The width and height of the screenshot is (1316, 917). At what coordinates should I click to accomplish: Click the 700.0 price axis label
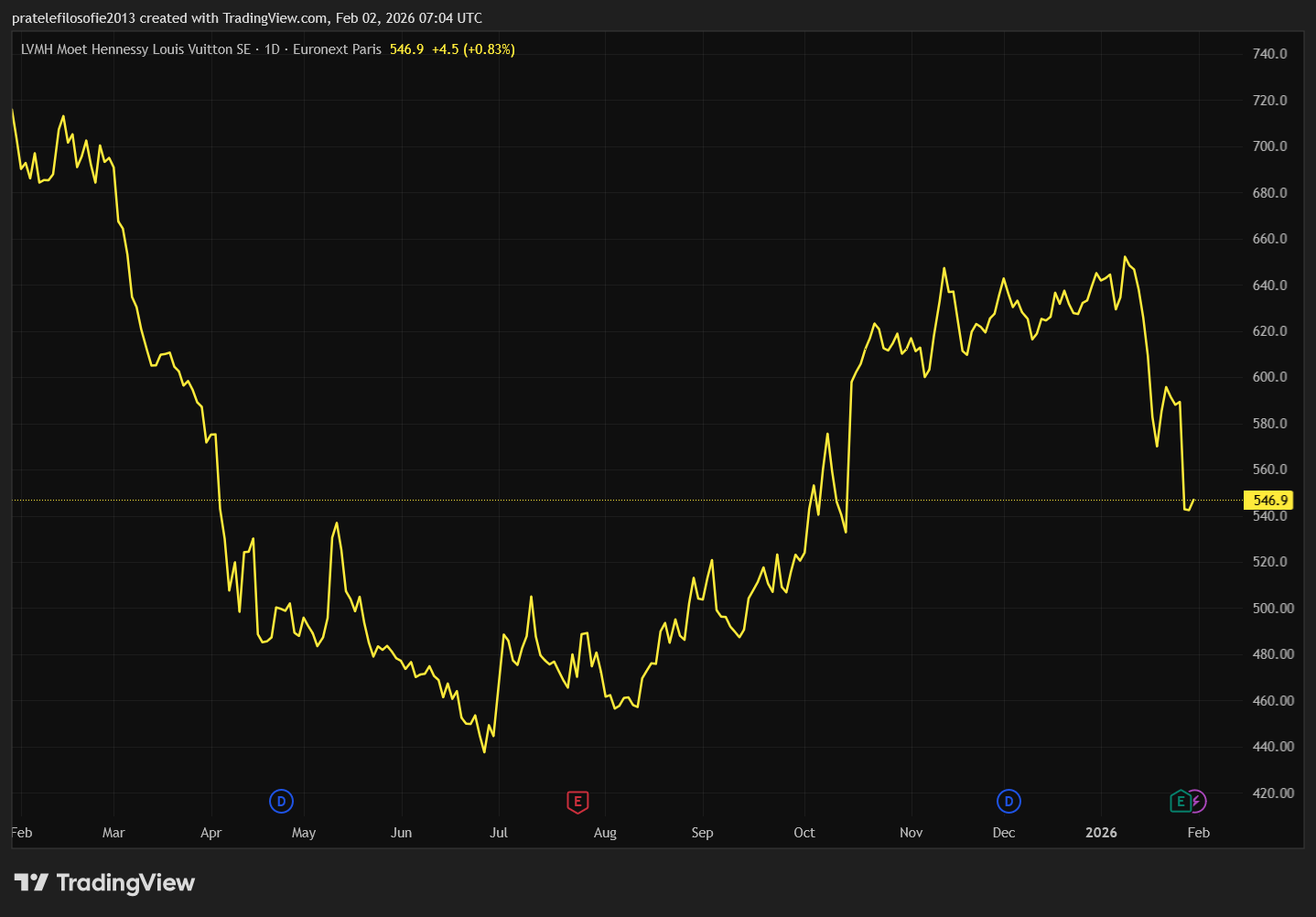click(x=1269, y=146)
